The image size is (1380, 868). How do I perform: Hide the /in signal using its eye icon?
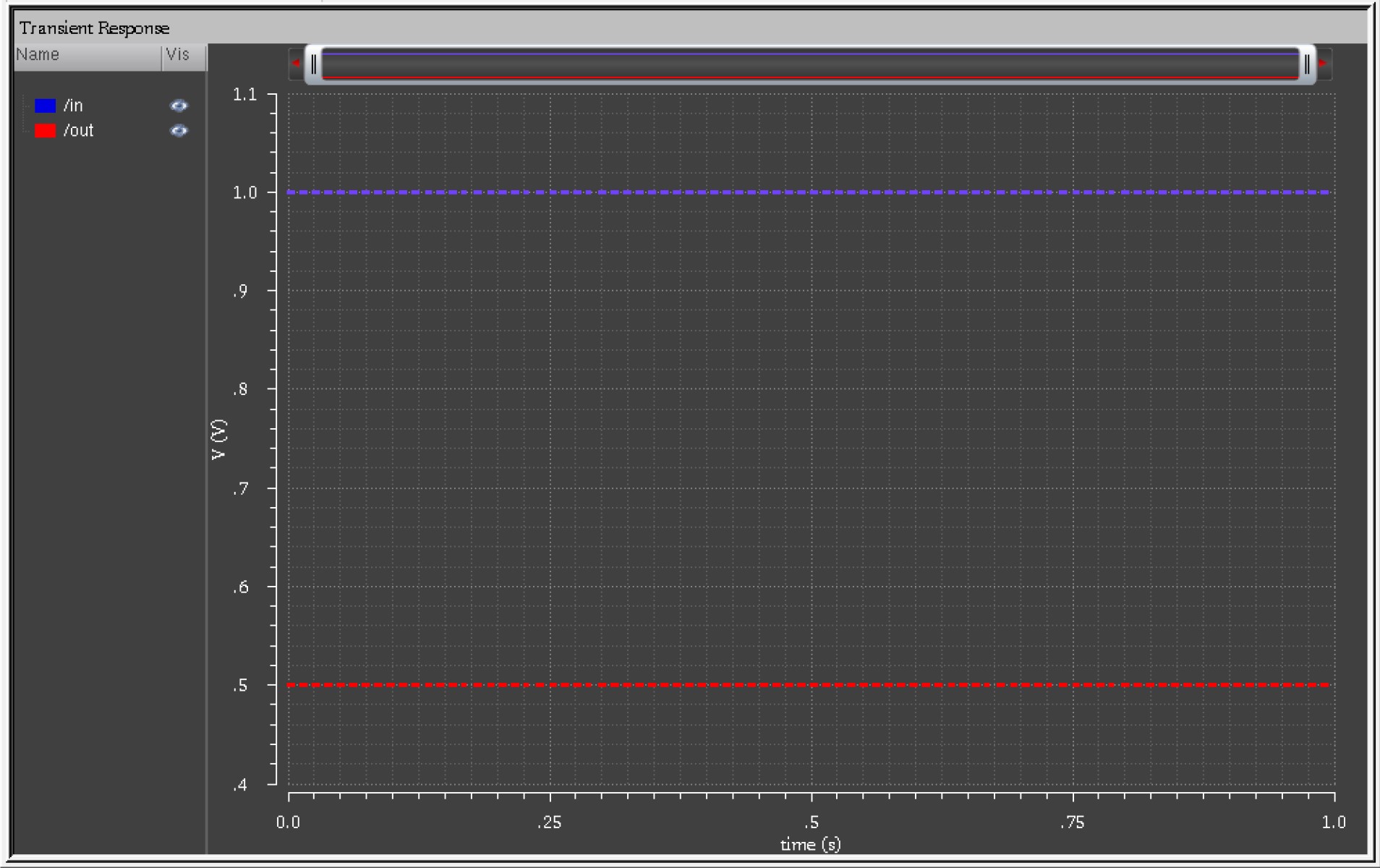tap(179, 106)
